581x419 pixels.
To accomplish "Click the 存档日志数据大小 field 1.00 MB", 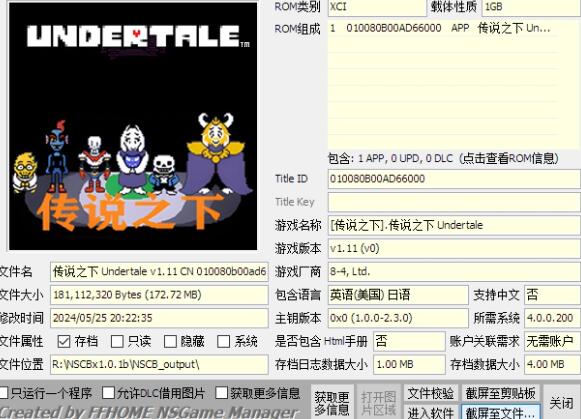I will (409, 365).
